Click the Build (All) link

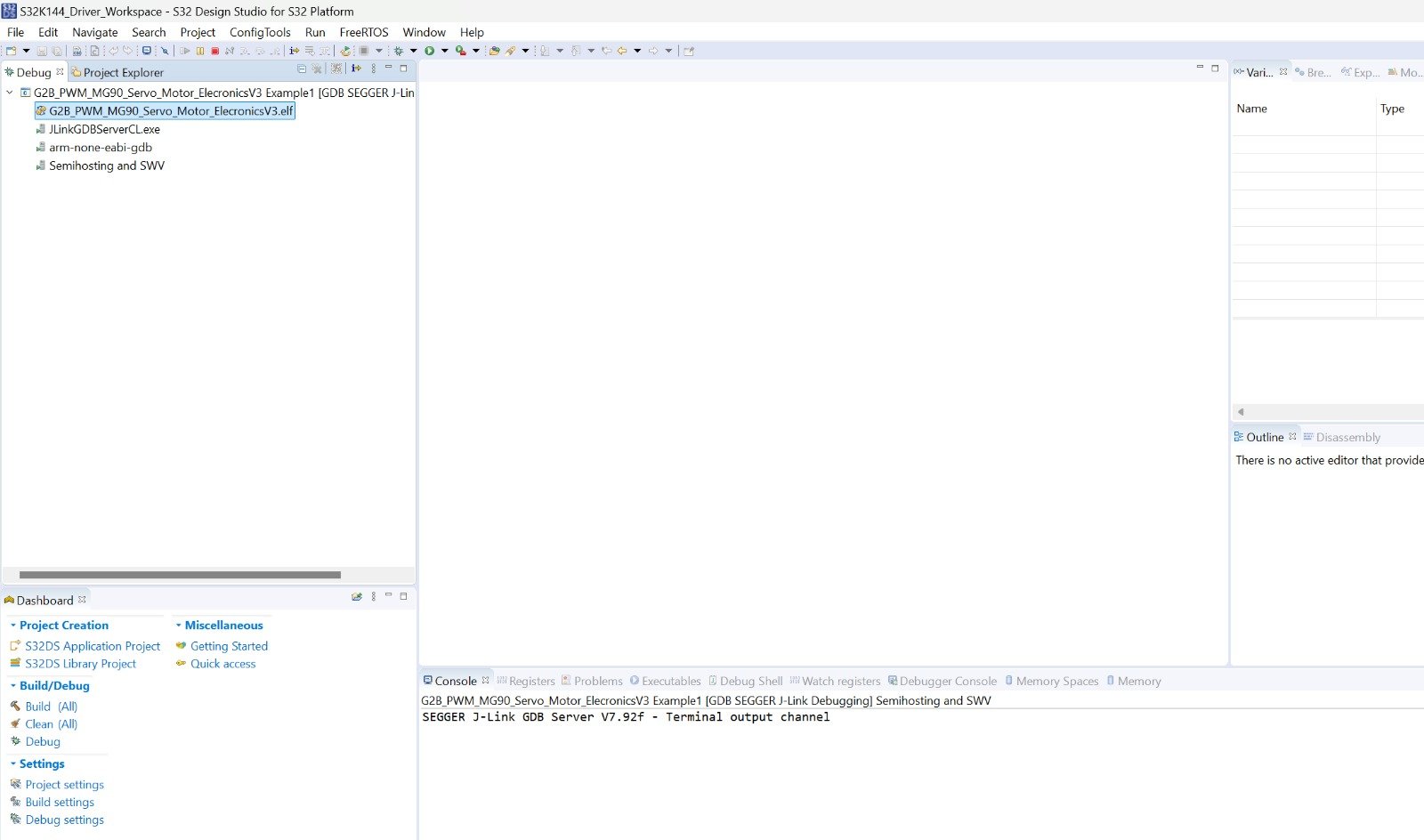pyautogui.click(x=51, y=707)
